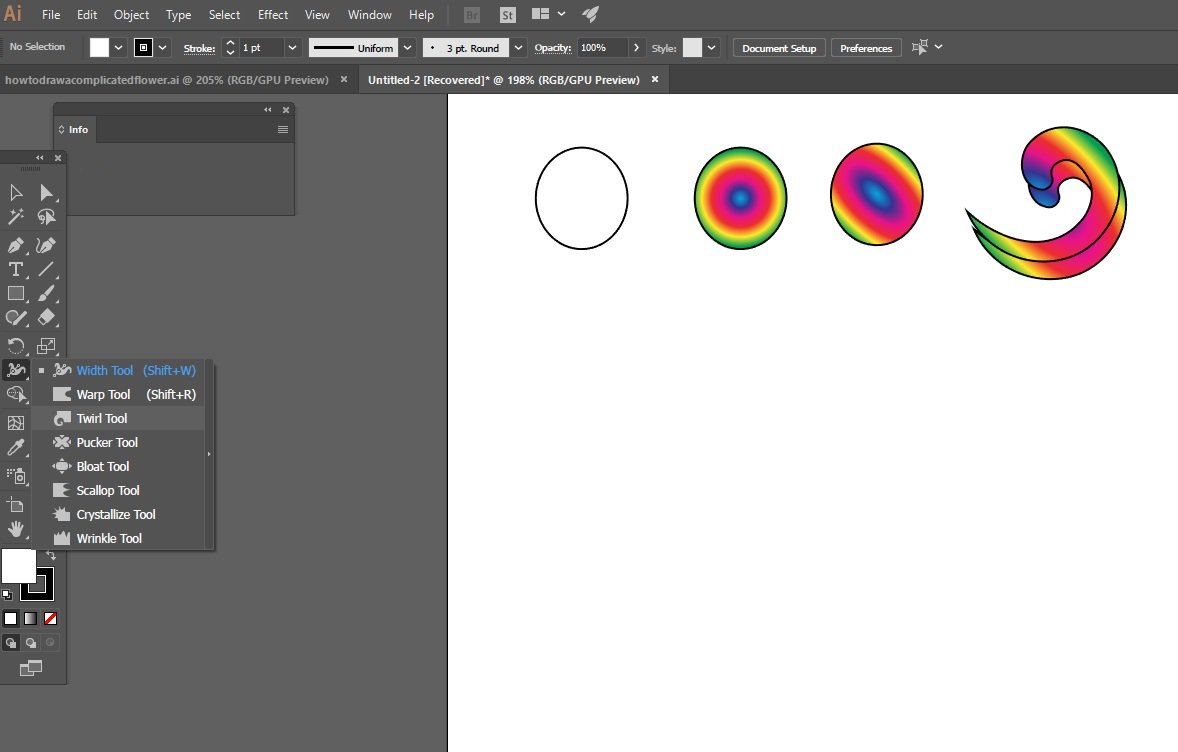Switch to howtodrawacomplicatedflower.ai tab
Screen dimensions: 1178x752
coord(167,80)
